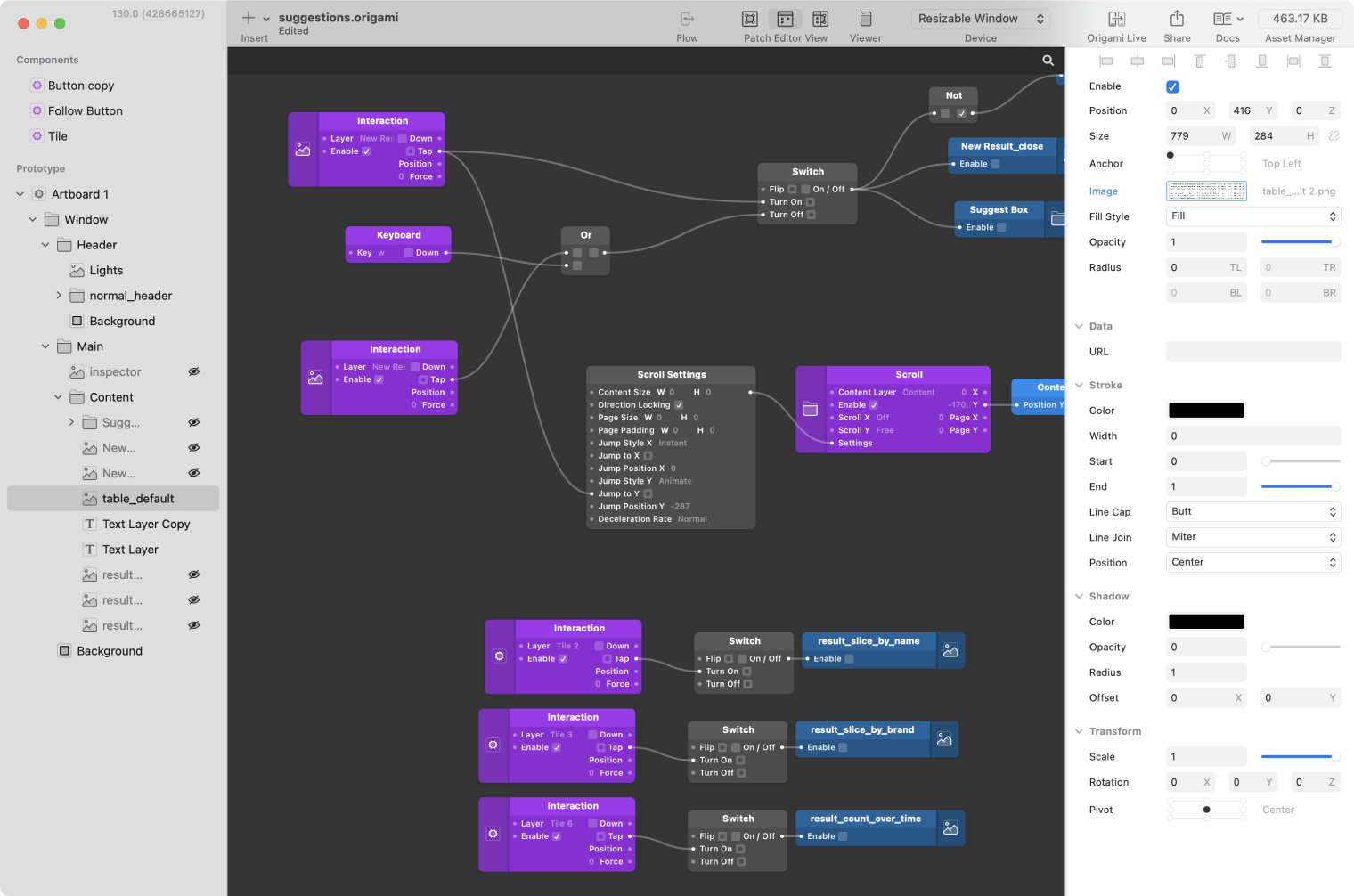The image size is (1354, 896).
Task: Click the Position X input field
Action: point(1191,111)
